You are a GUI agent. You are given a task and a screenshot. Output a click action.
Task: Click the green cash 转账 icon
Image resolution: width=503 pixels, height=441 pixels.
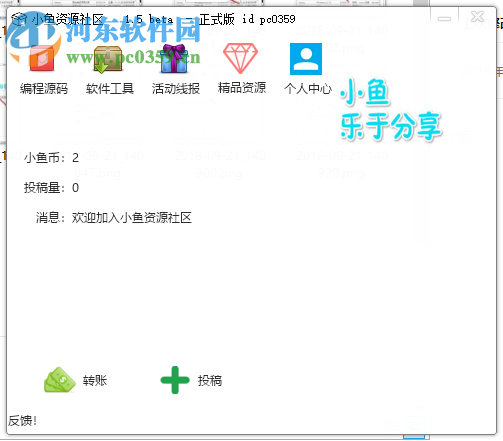[60, 380]
